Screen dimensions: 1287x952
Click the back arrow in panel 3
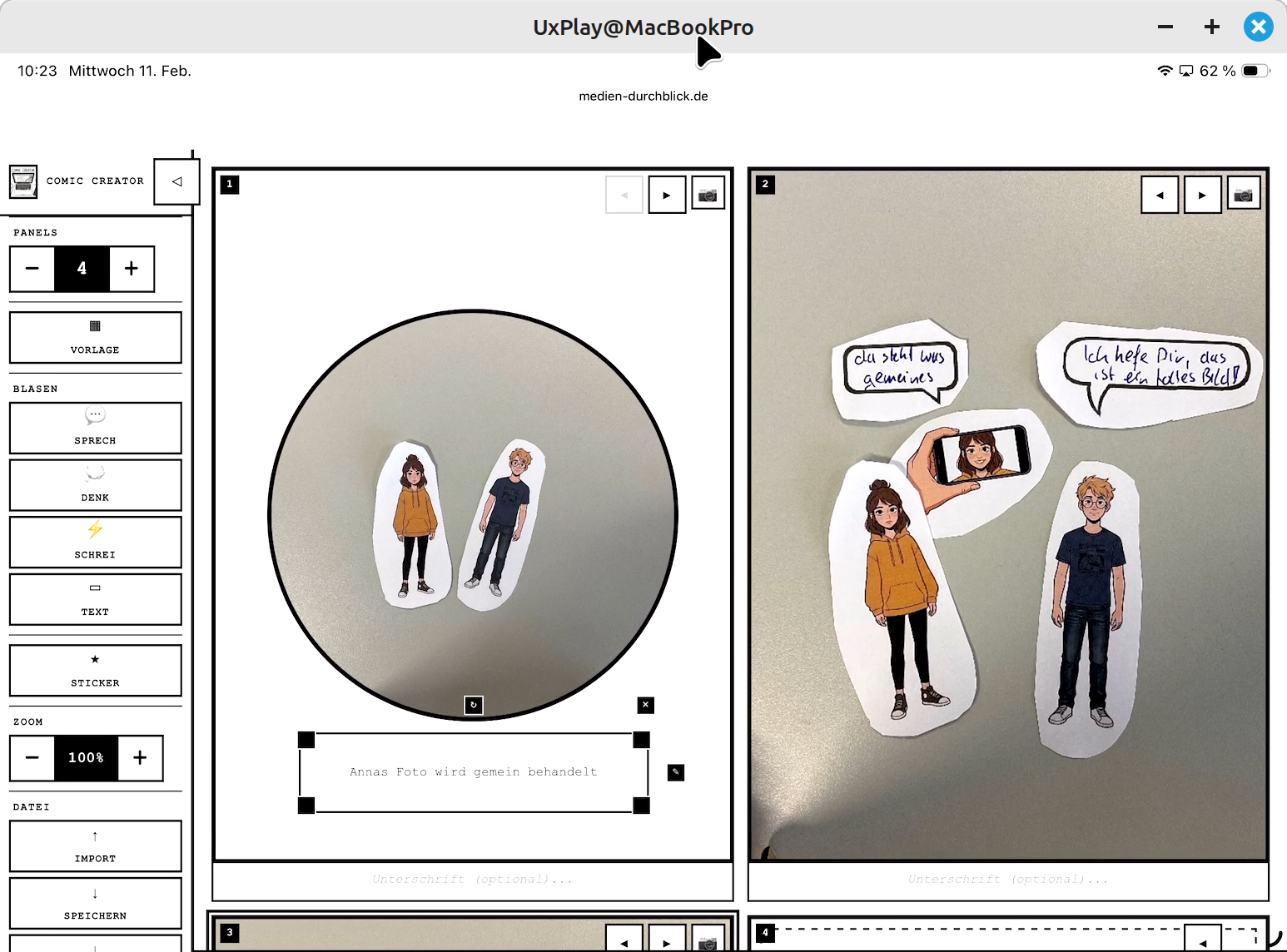[x=624, y=941]
